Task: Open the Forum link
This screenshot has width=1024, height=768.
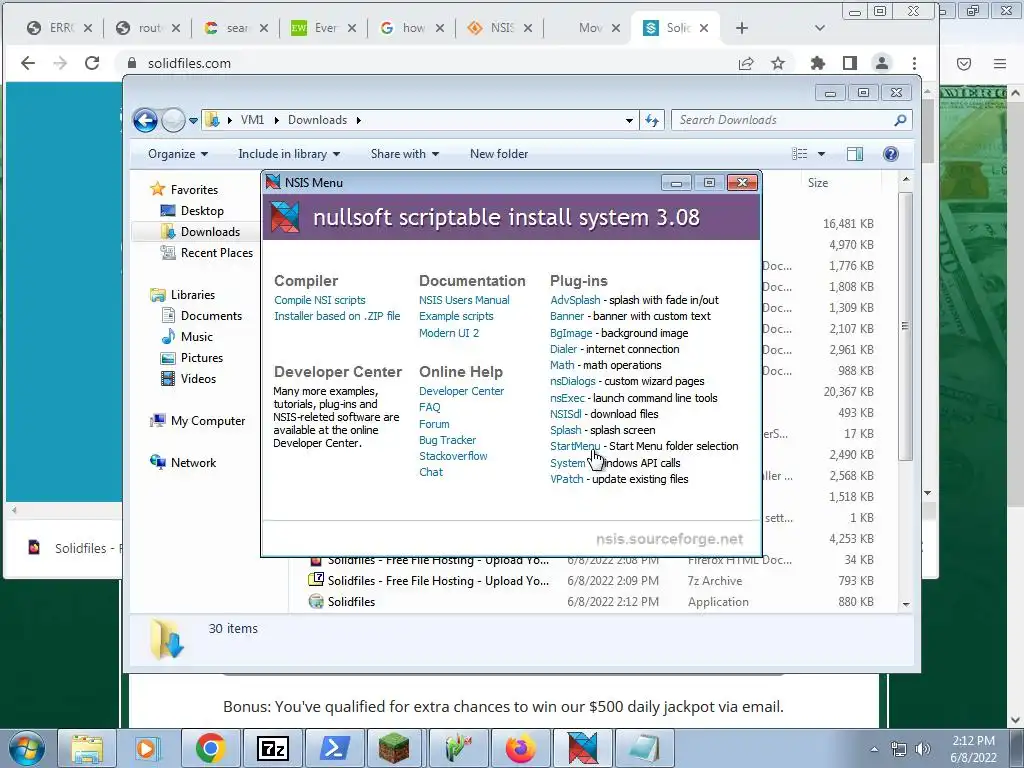Action: tap(434, 424)
